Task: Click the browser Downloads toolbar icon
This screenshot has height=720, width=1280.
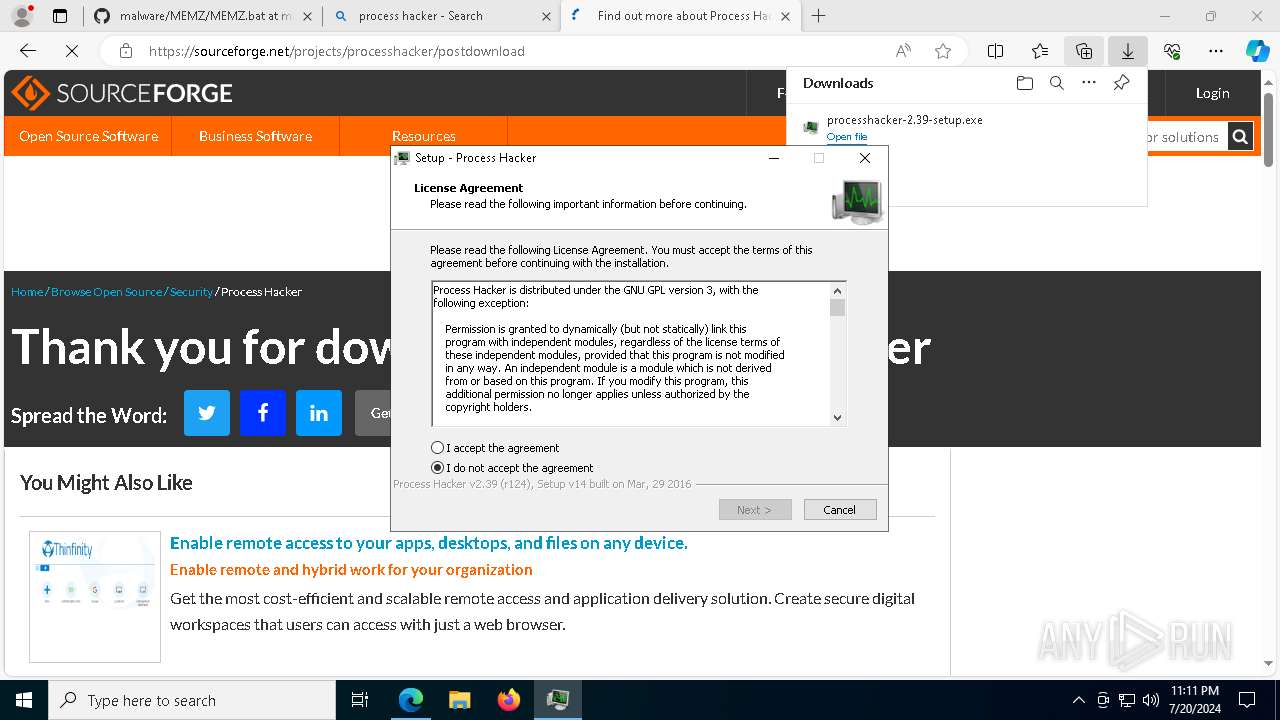Action: click(x=1127, y=51)
